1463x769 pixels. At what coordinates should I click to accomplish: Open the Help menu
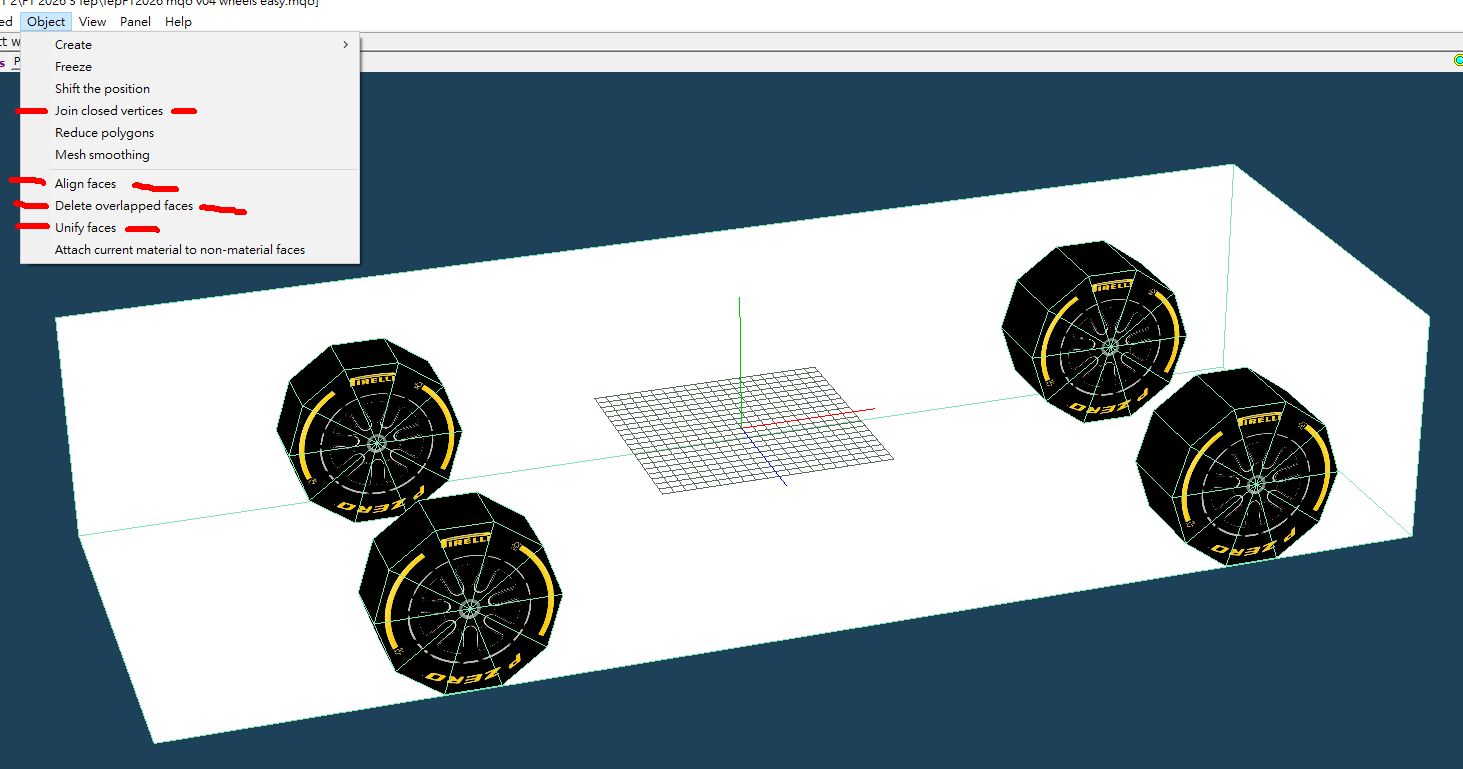178,21
